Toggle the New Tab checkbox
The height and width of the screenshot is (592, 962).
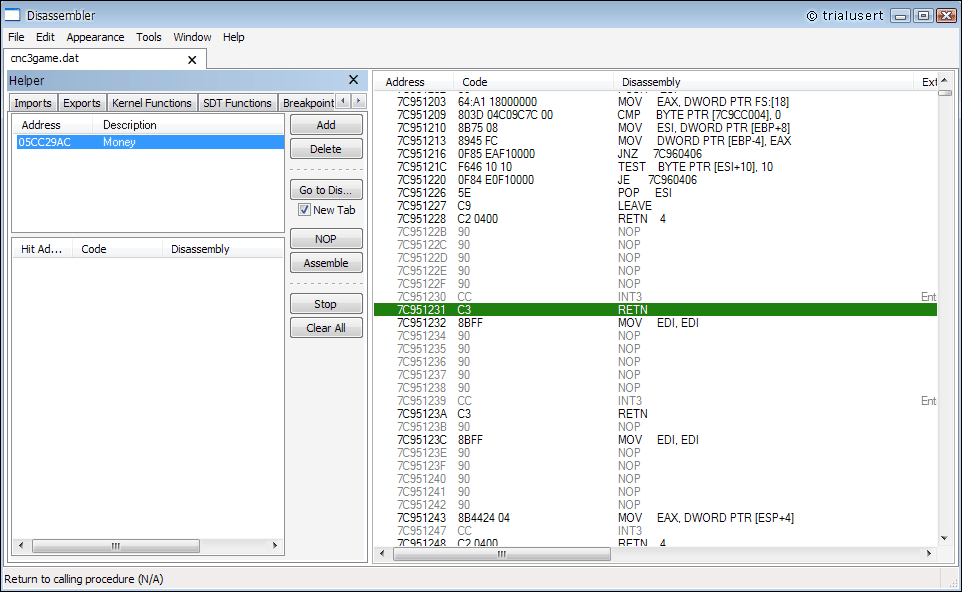[x=306, y=209]
